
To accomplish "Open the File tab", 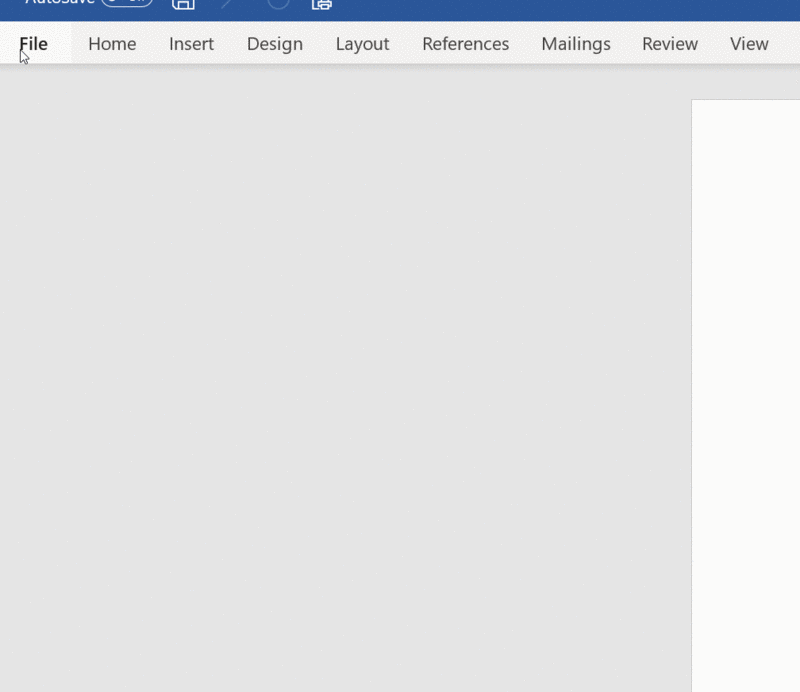I will click(34, 44).
